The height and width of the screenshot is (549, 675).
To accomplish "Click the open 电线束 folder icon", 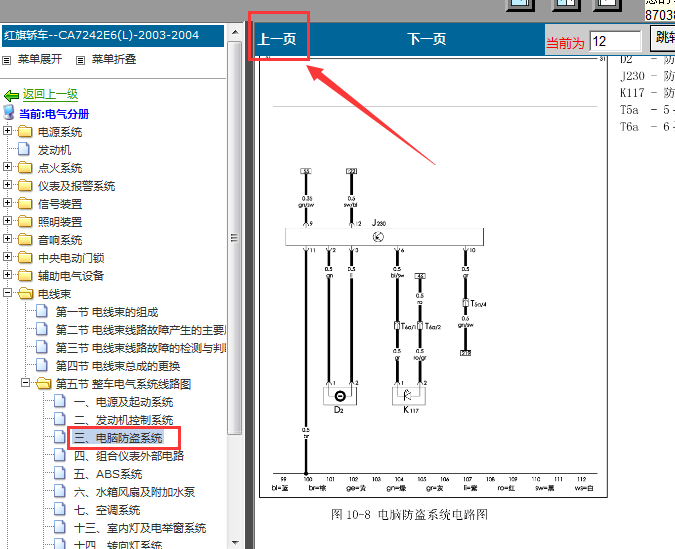I will (x=26, y=294).
